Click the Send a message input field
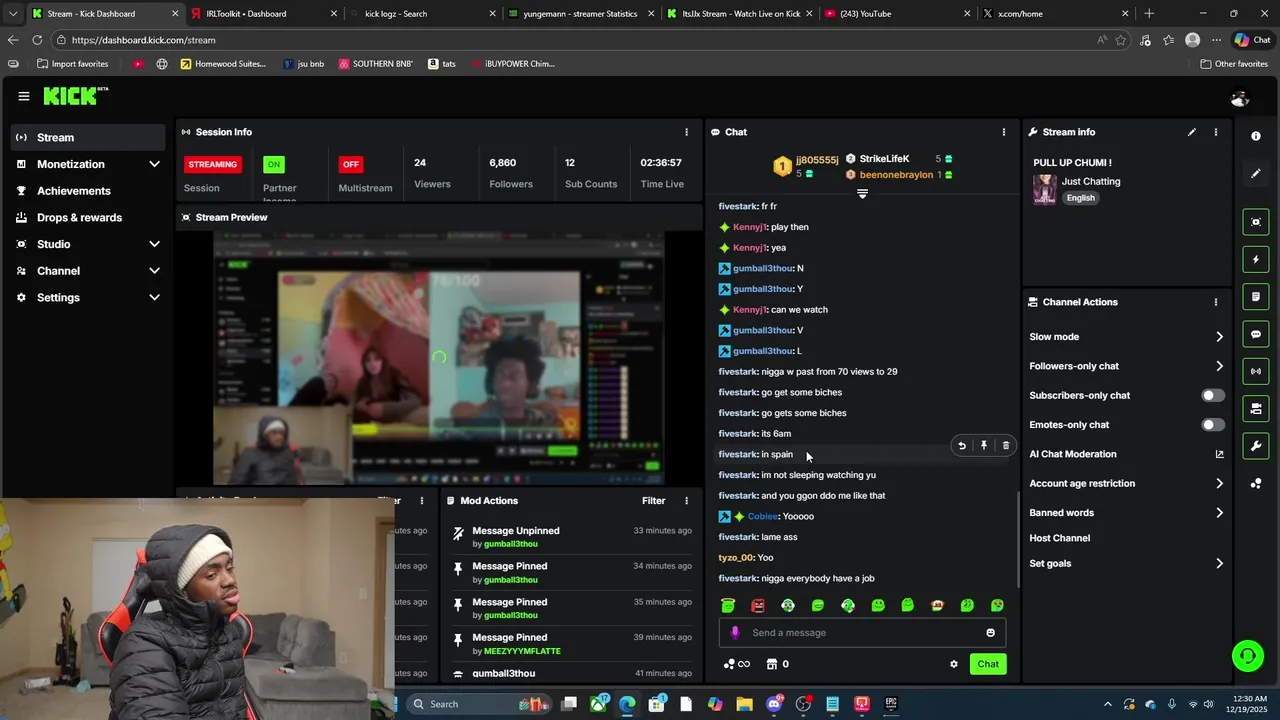 [x=862, y=633]
